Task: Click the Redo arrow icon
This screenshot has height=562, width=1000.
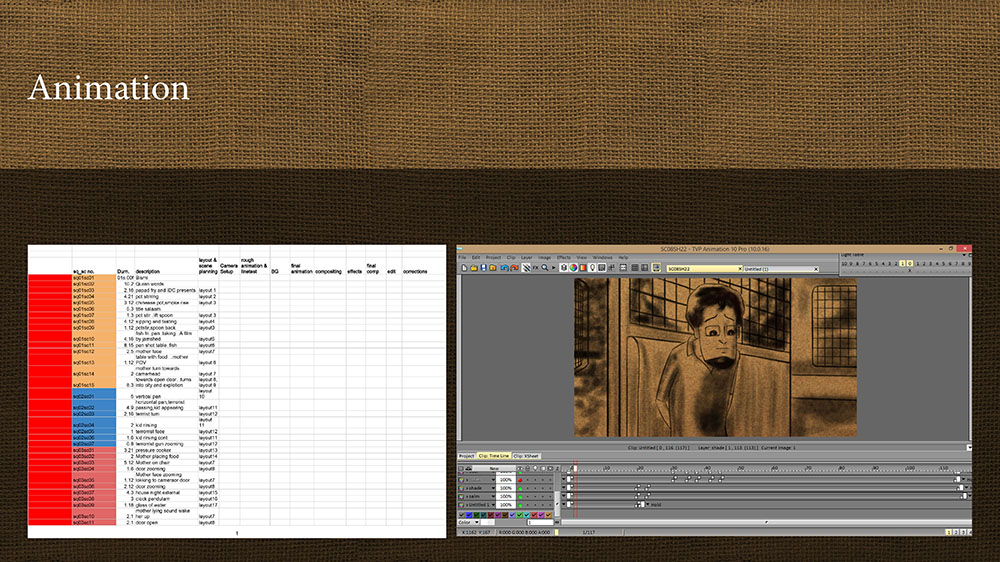Action: click(x=514, y=268)
